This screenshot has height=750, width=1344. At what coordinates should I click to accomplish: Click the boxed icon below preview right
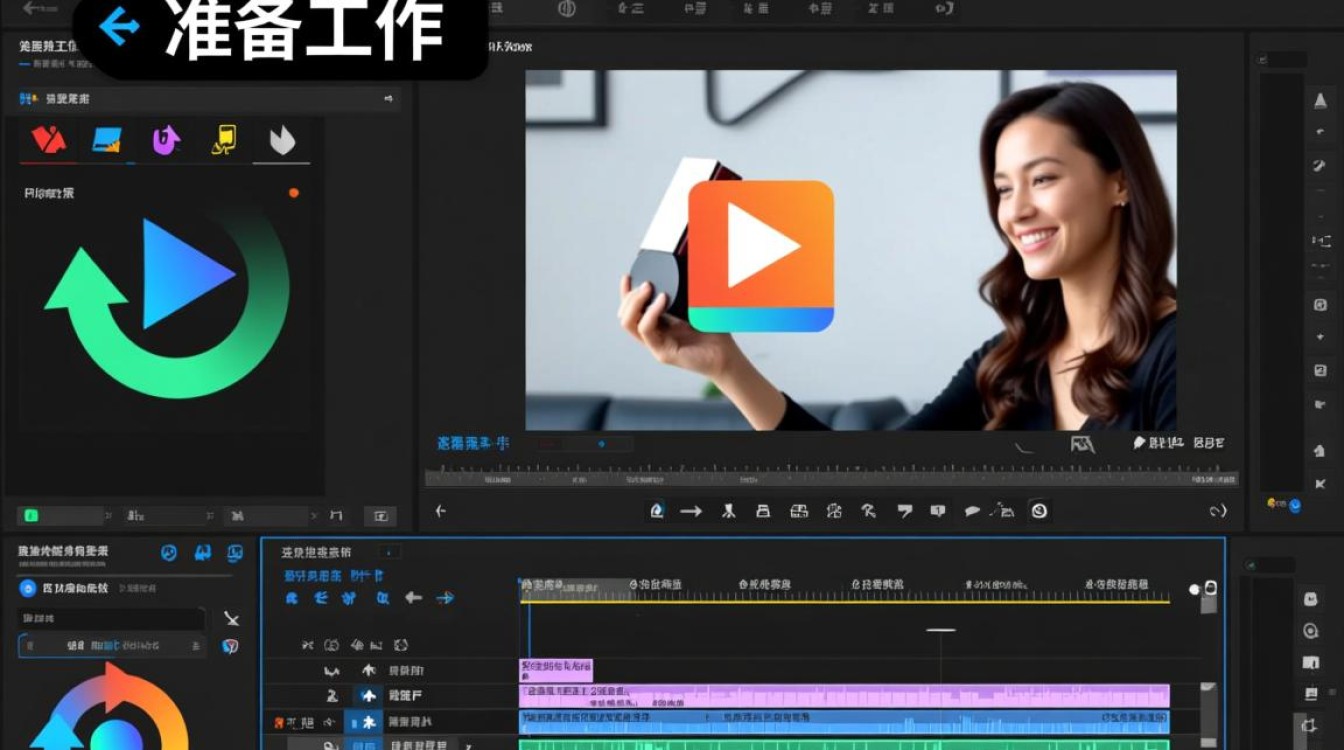(x=1082, y=444)
